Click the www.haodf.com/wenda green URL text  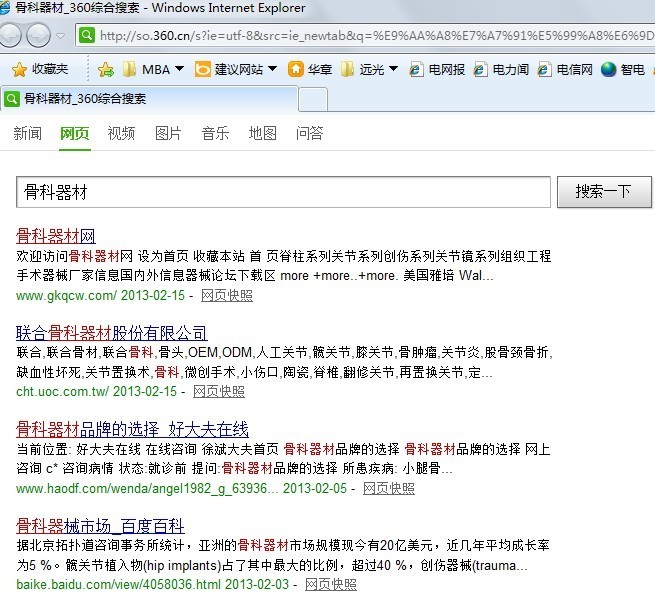(147, 489)
